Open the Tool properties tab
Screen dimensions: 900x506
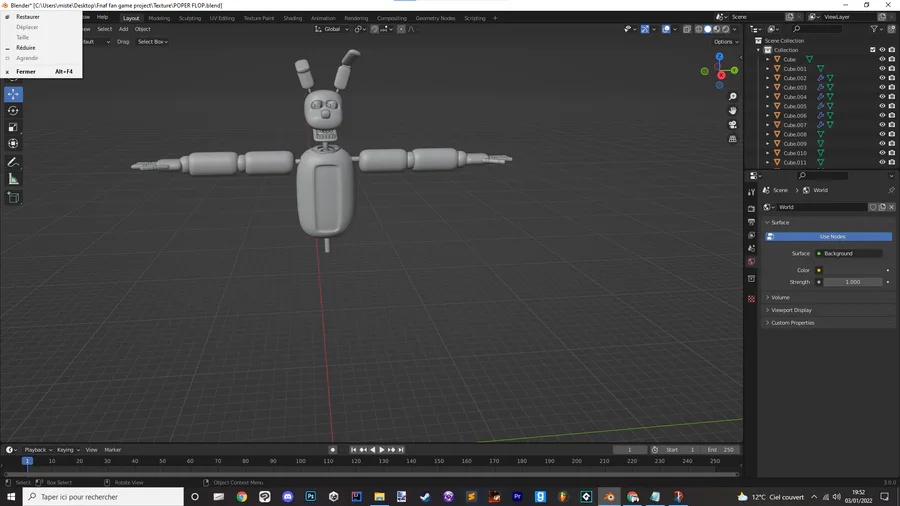click(x=751, y=192)
